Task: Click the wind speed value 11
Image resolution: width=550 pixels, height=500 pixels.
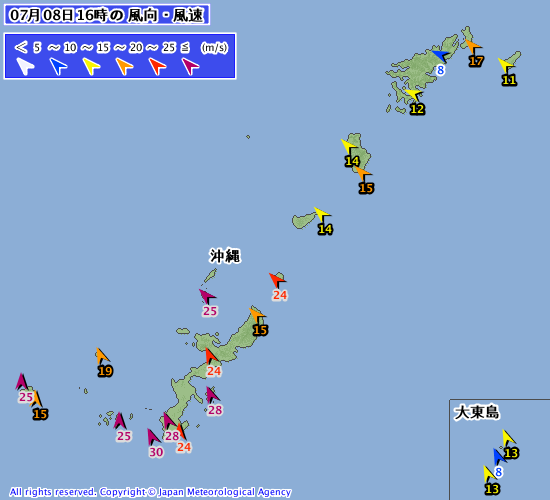Action: [x=509, y=80]
